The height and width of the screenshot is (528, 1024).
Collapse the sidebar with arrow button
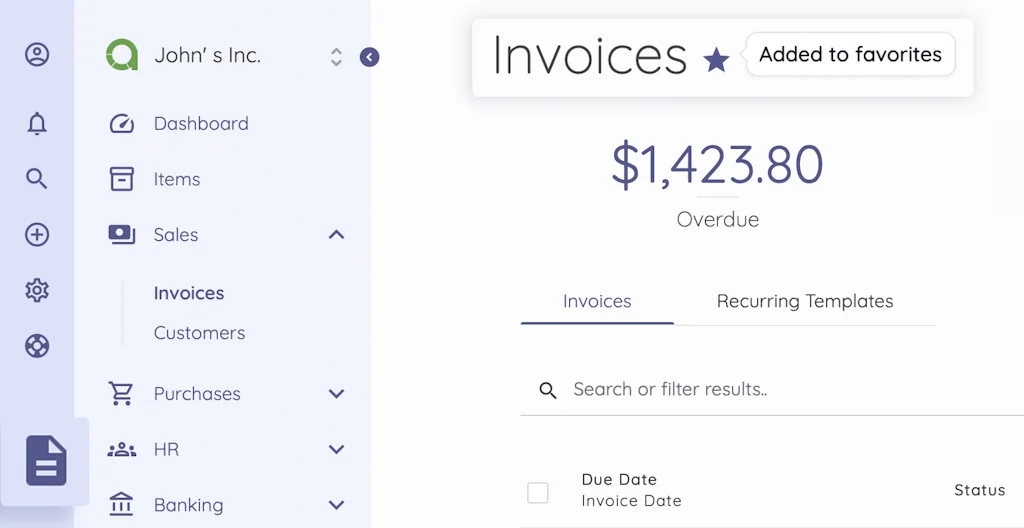[369, 57]
